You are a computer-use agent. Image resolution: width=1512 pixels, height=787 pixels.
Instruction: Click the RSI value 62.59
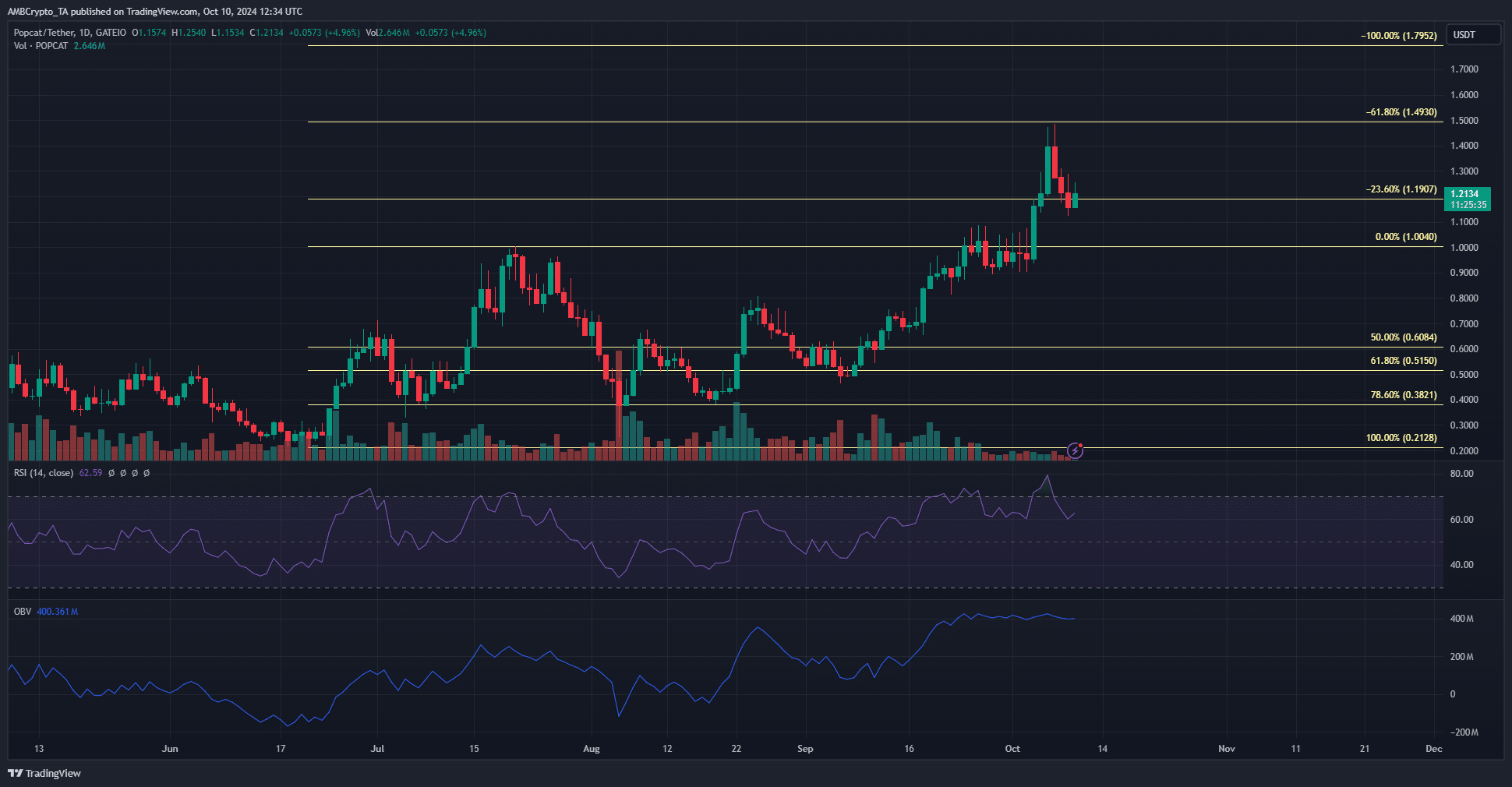click(90, 473)
